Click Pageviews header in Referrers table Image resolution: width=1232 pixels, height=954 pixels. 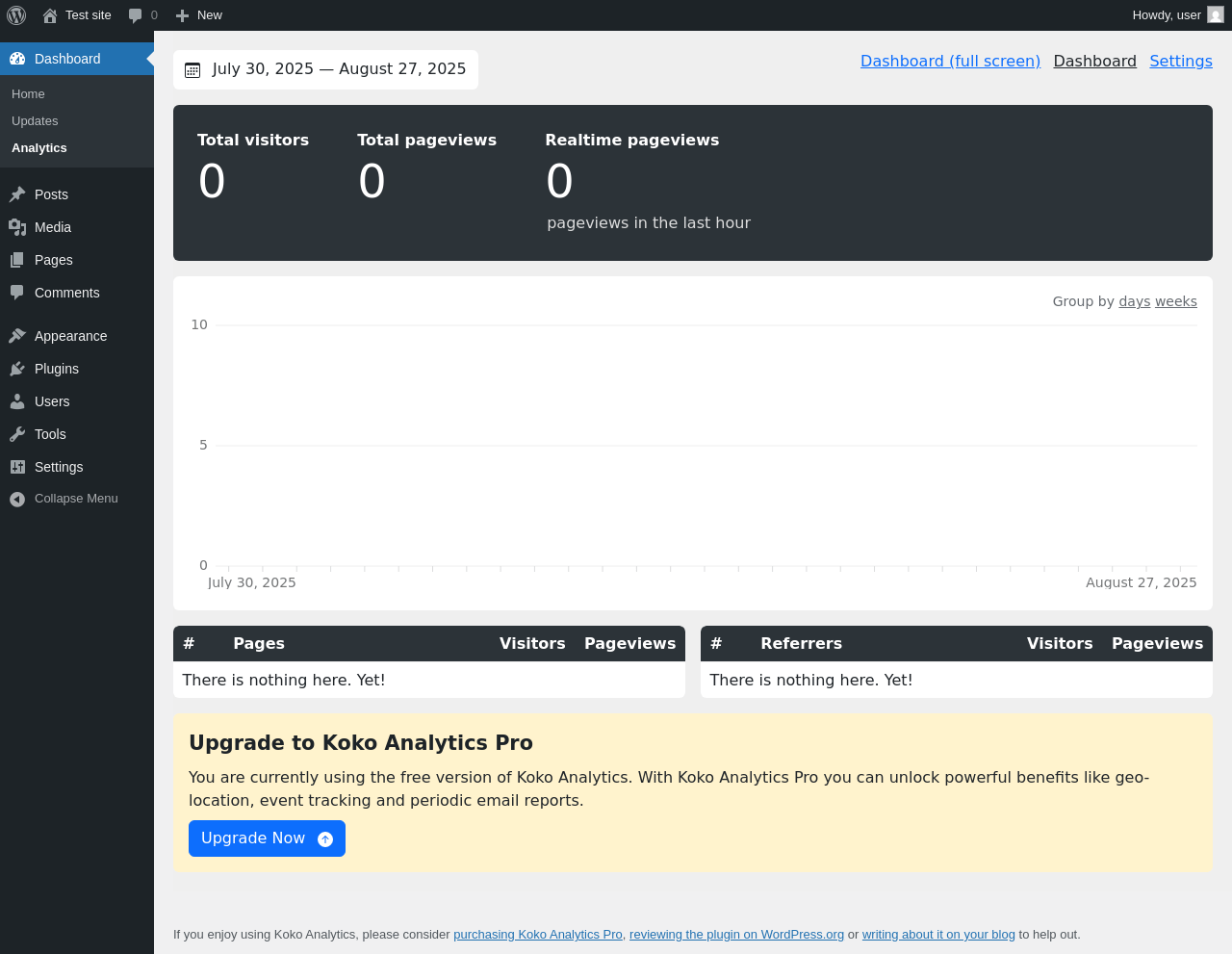(1157, 643)
